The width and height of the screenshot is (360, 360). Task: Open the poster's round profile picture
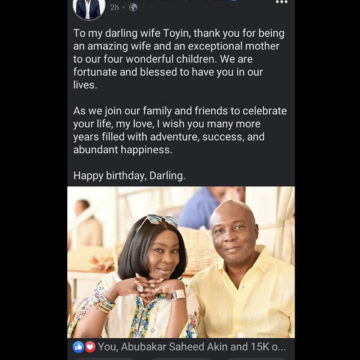[89, 9]
